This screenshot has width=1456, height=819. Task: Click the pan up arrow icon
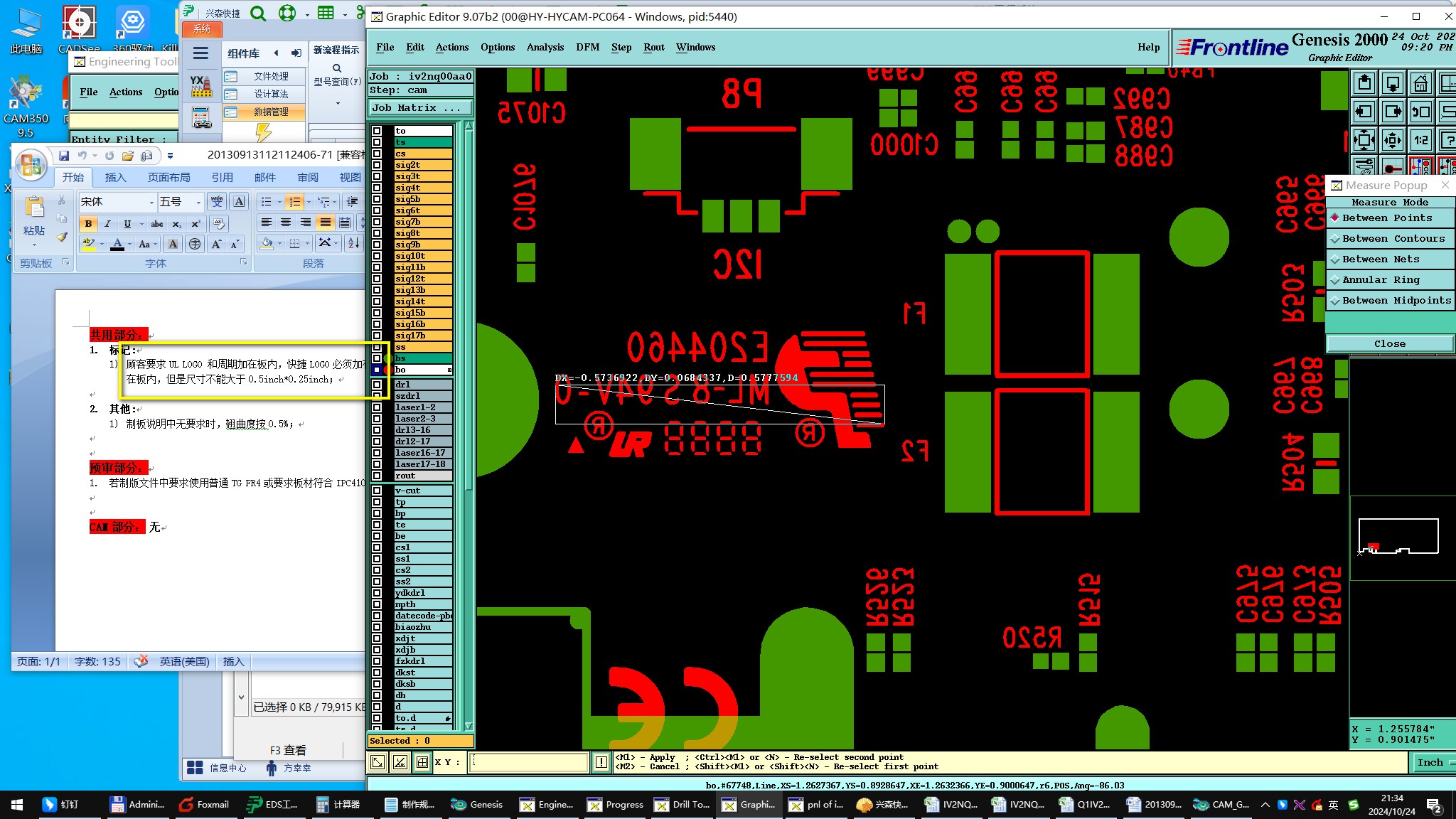(1364, 84)
